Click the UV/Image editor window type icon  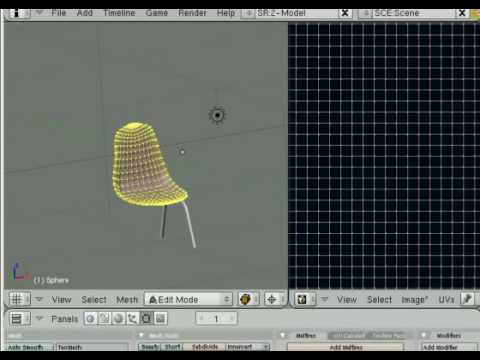[x=302, y=299]
